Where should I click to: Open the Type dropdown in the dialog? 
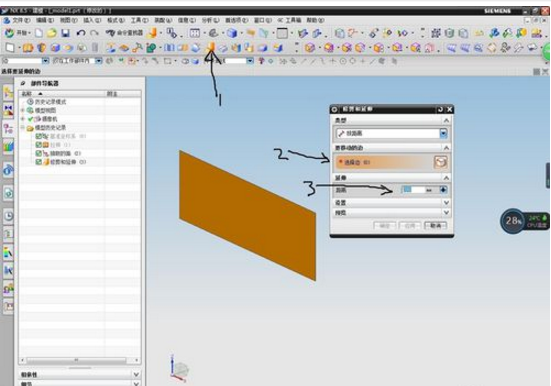(443, 133)
